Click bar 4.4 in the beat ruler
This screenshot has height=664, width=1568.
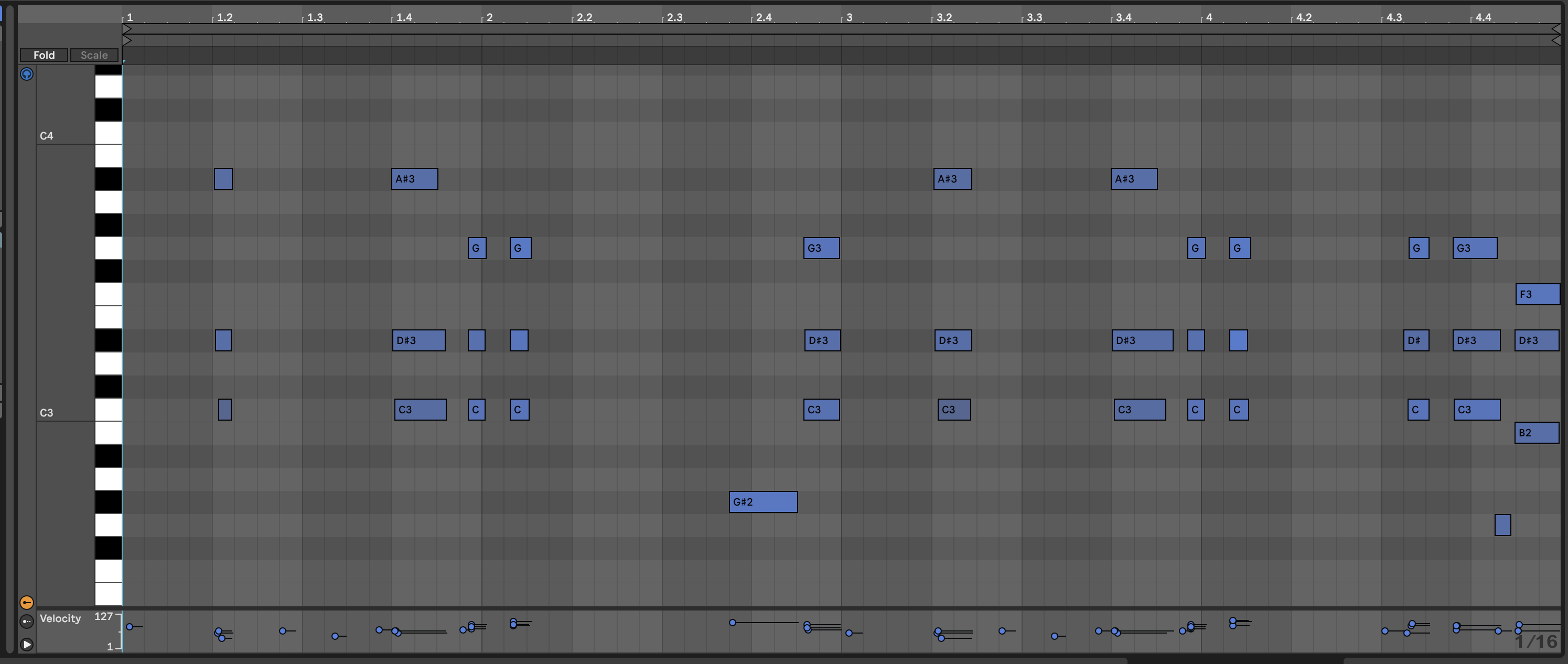pos(1484,17)
